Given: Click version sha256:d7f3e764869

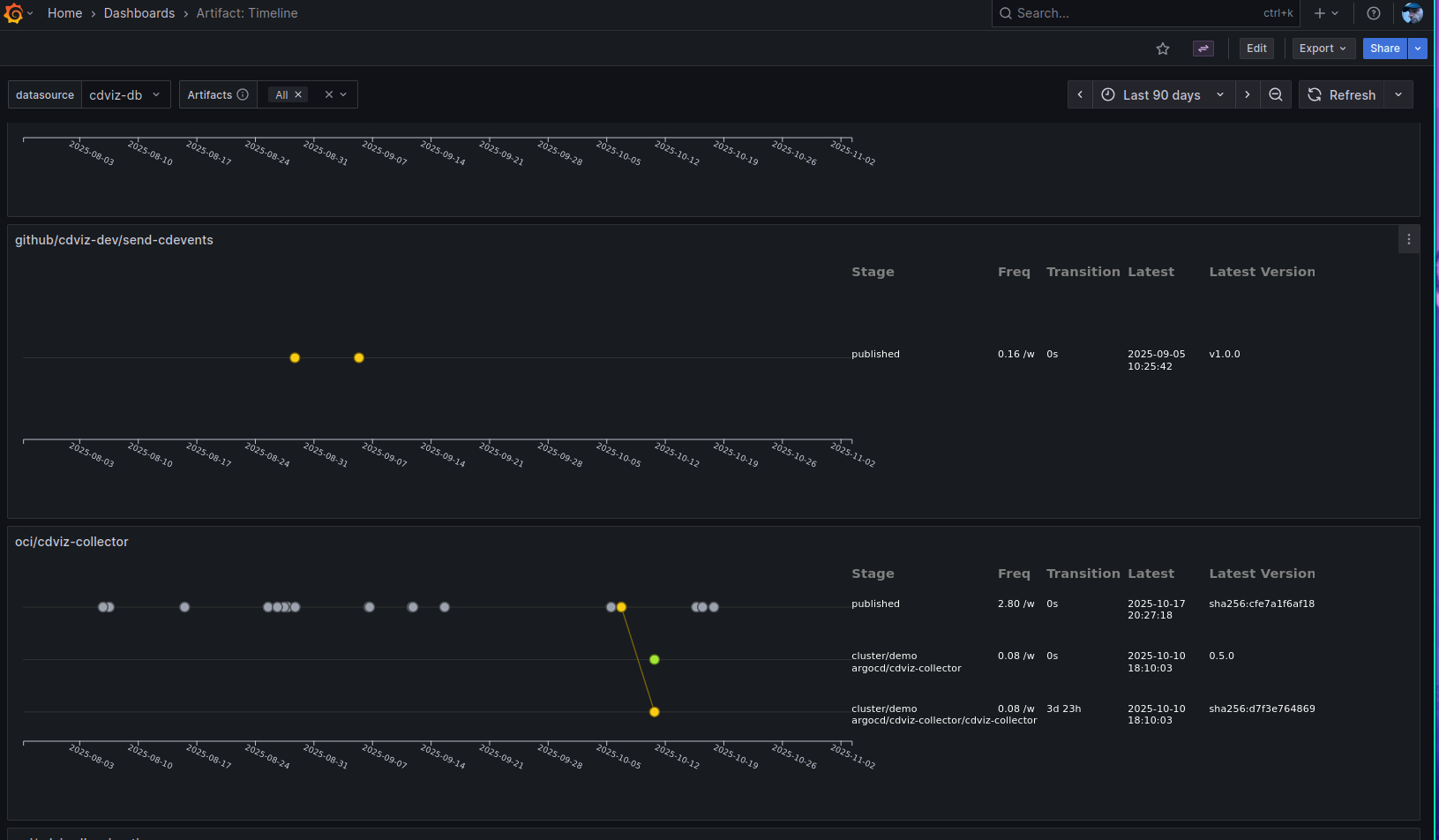Looking at the screenshot, I should coord(1262,709).
